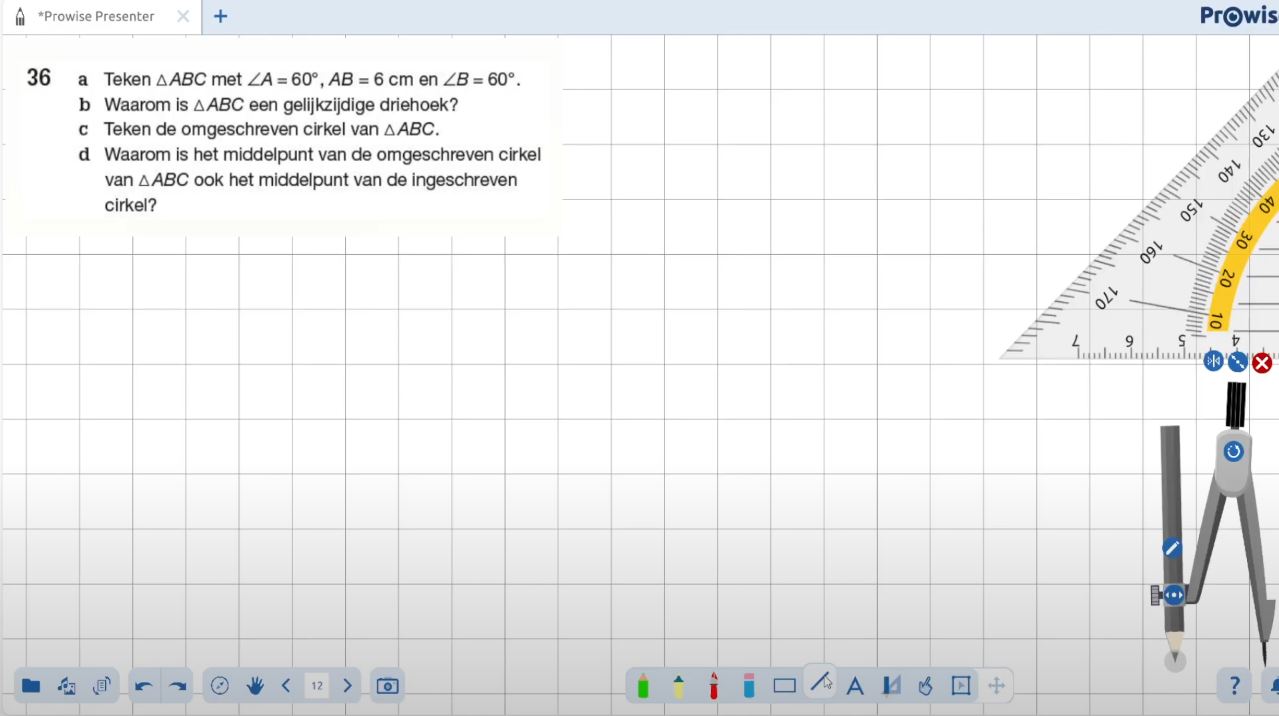The image size is (1279, 716).
Task: Choose the eraser tool
Action: [749, 685]
